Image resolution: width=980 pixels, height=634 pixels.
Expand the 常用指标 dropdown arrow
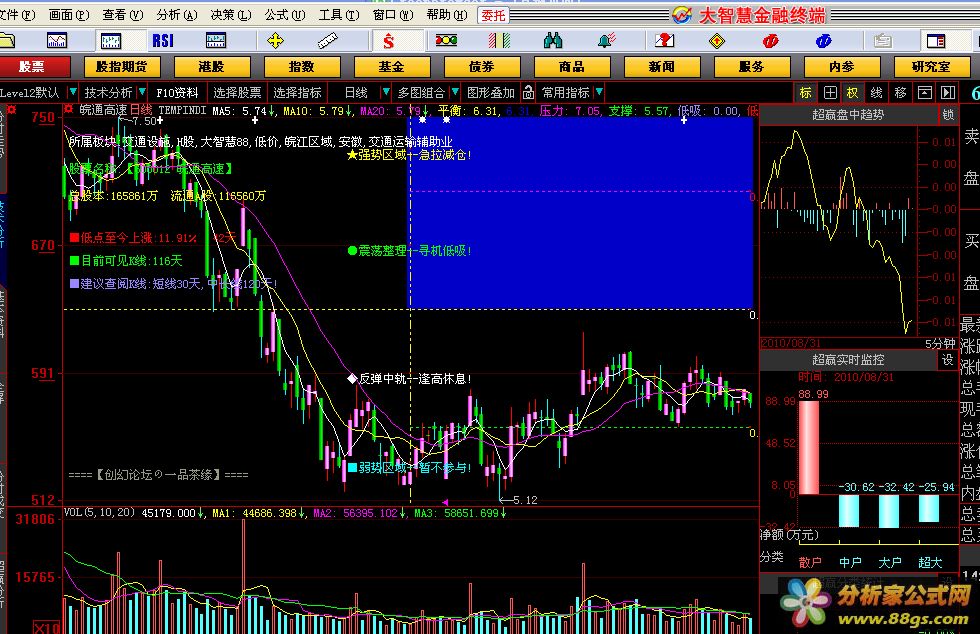(599, 93)
